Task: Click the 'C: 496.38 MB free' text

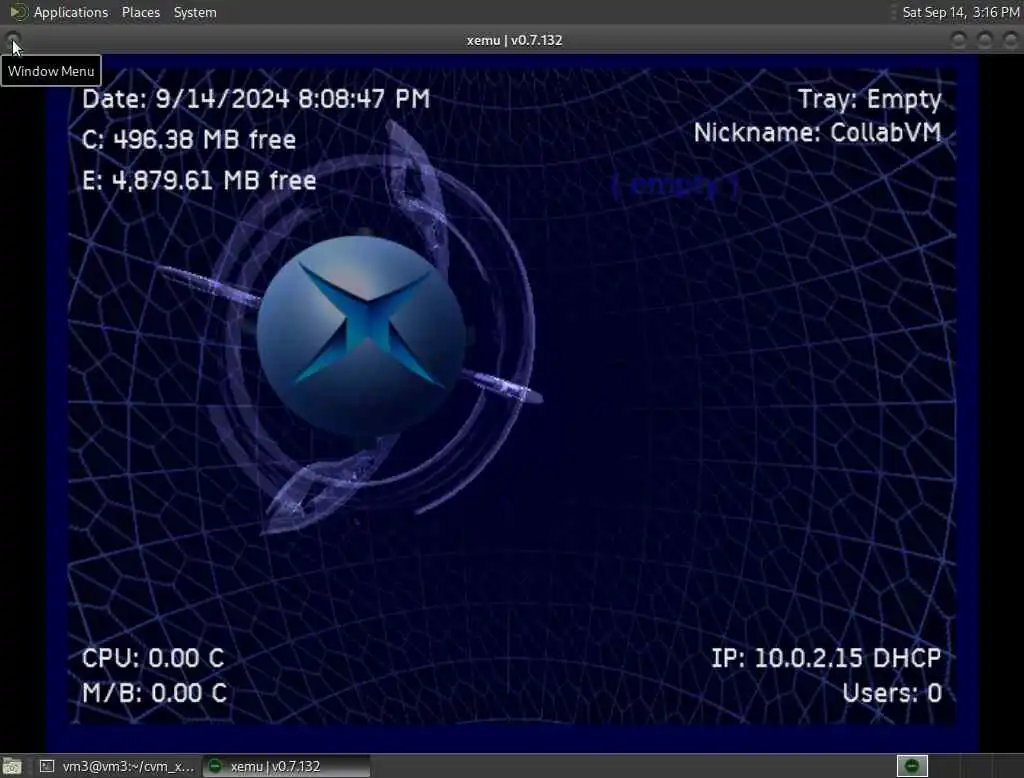Action: (x=189, y=140)
